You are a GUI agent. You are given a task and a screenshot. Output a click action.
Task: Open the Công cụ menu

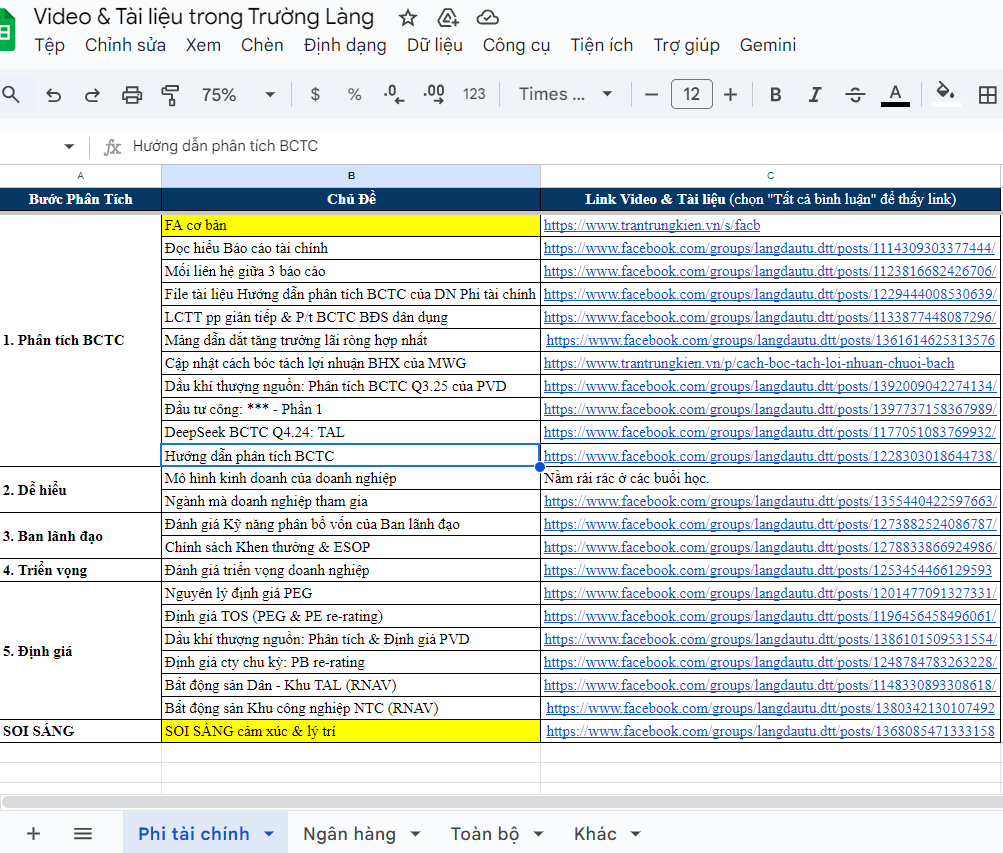[516, 45]
